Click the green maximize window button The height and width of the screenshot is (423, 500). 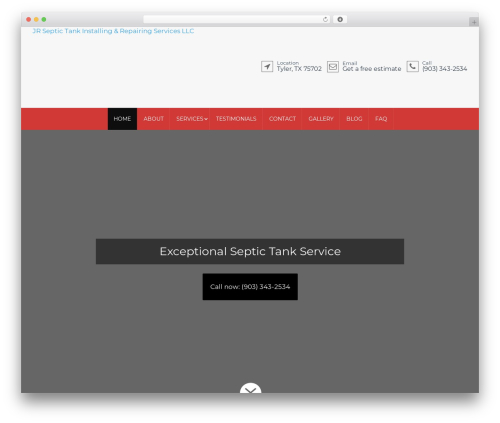click(44, 19)
